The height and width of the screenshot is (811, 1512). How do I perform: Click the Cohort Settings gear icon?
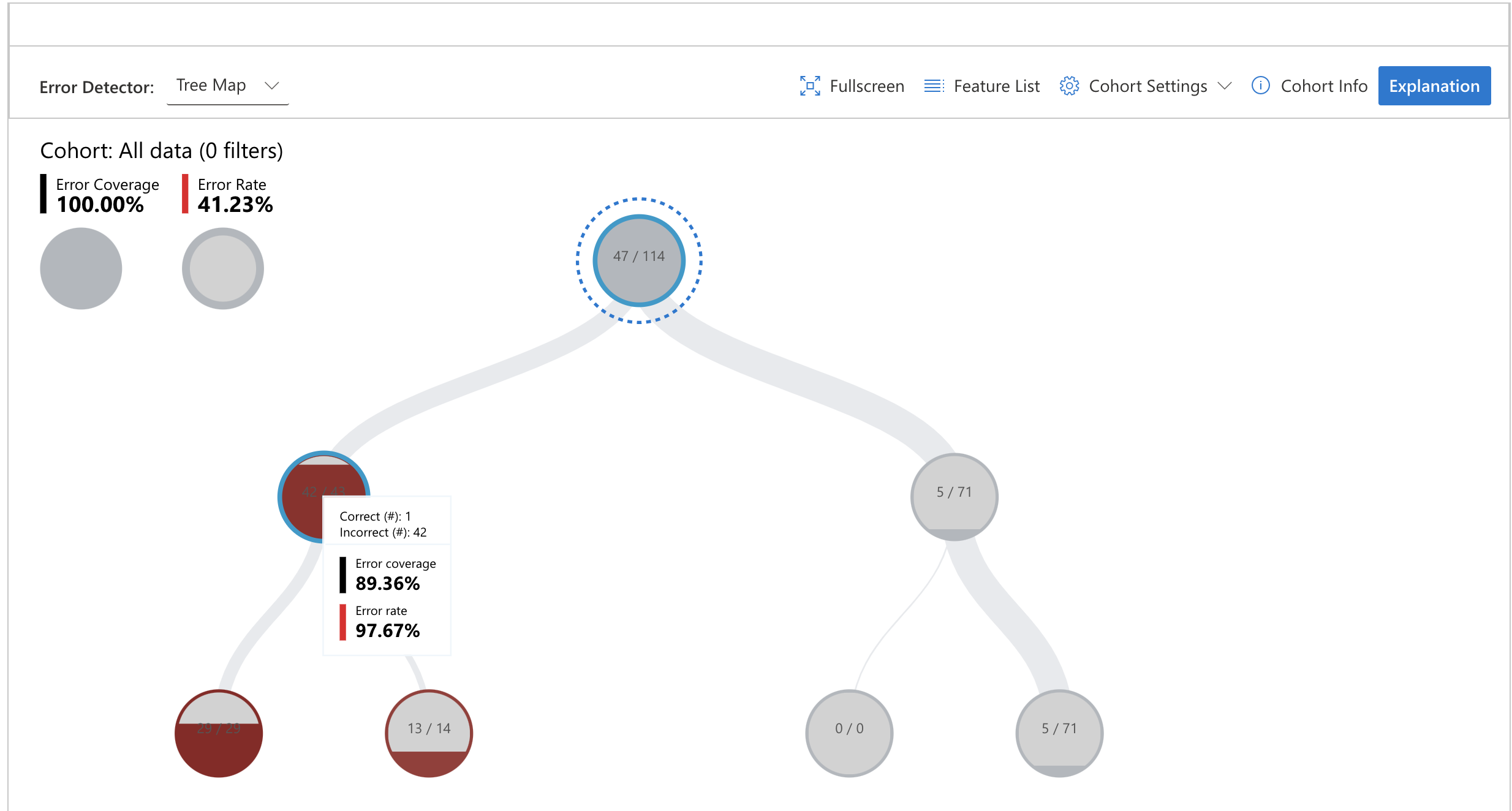click(1069, 86)
